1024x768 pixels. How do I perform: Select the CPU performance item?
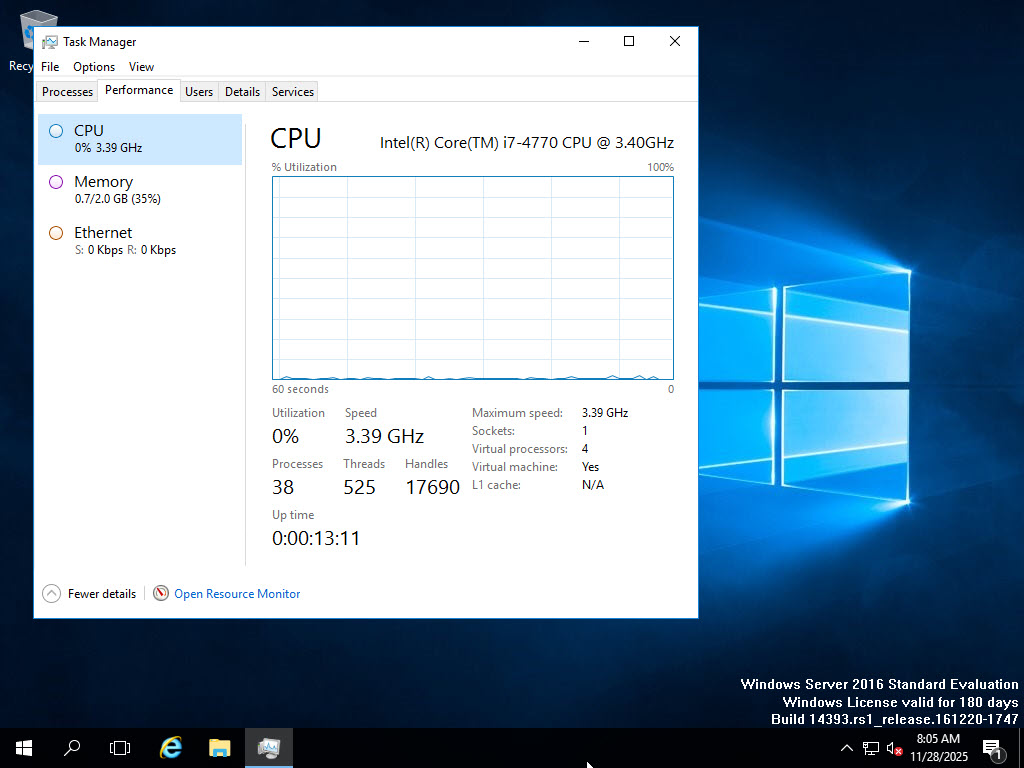click(x=139, y=138)
